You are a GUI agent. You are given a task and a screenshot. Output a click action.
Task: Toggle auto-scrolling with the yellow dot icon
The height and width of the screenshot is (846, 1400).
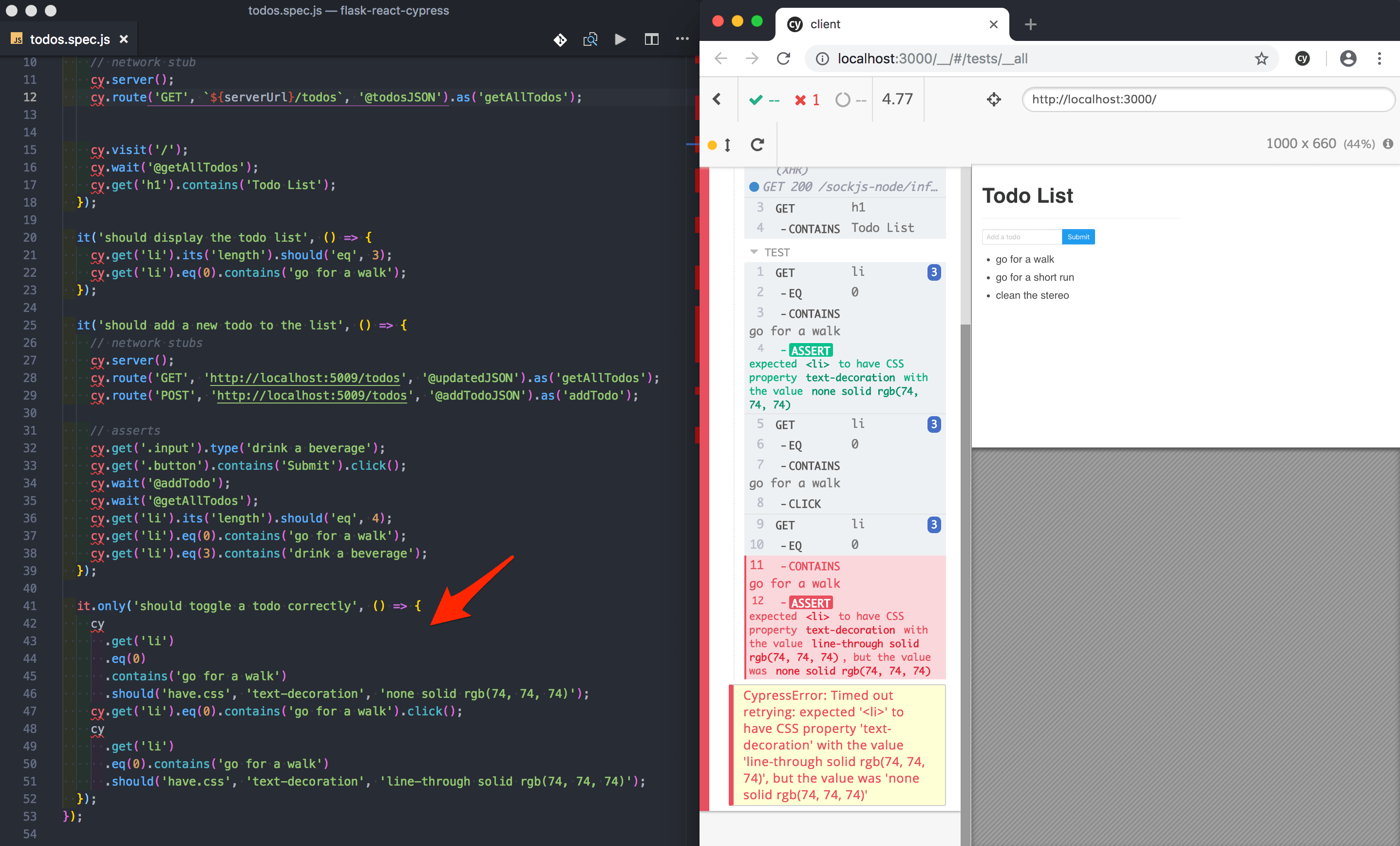coord(713,145)
